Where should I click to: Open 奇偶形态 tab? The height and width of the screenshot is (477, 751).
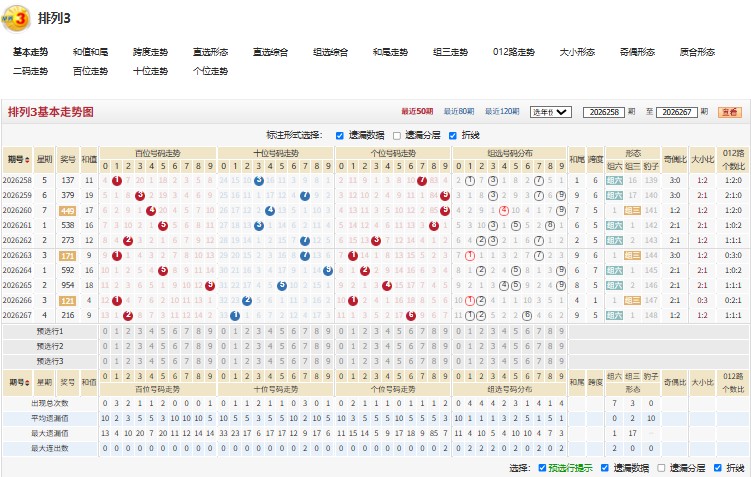pyautogui.click(x=637, y=52)
